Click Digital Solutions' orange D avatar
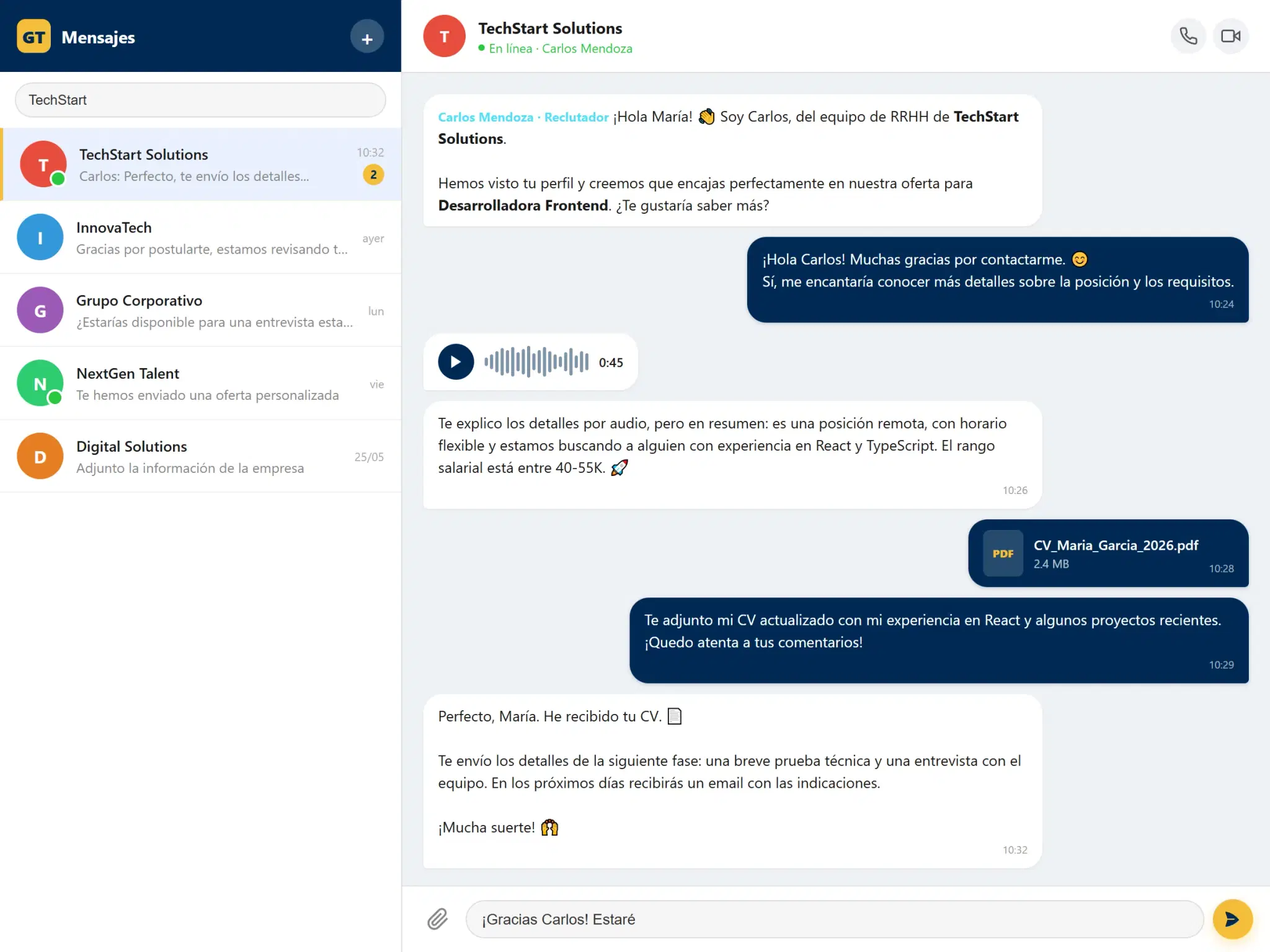The image size is (1270, 952). pos(40,456)
